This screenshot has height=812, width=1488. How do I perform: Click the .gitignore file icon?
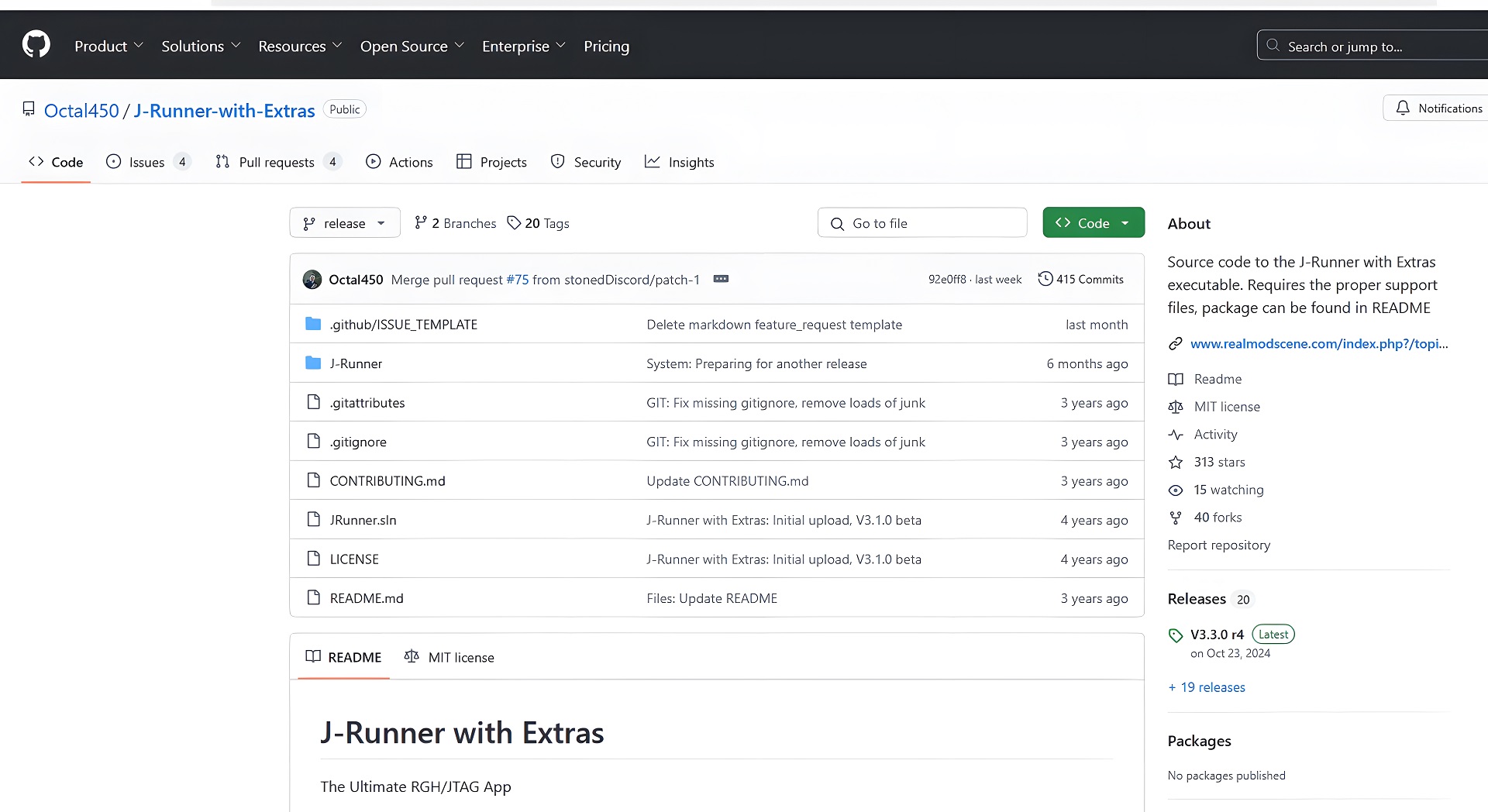tap(313, 442)
